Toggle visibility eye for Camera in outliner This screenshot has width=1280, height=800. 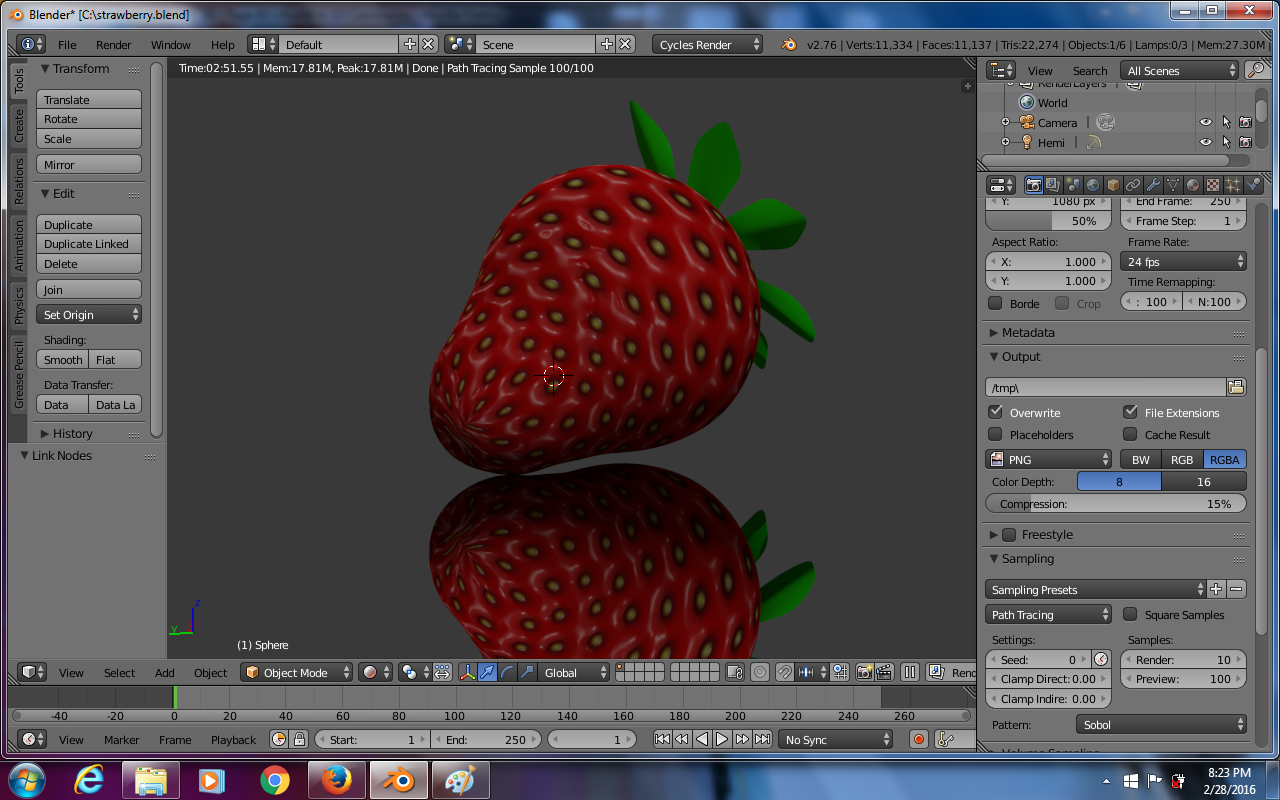pyautogui.click(x=1205, y=122)
